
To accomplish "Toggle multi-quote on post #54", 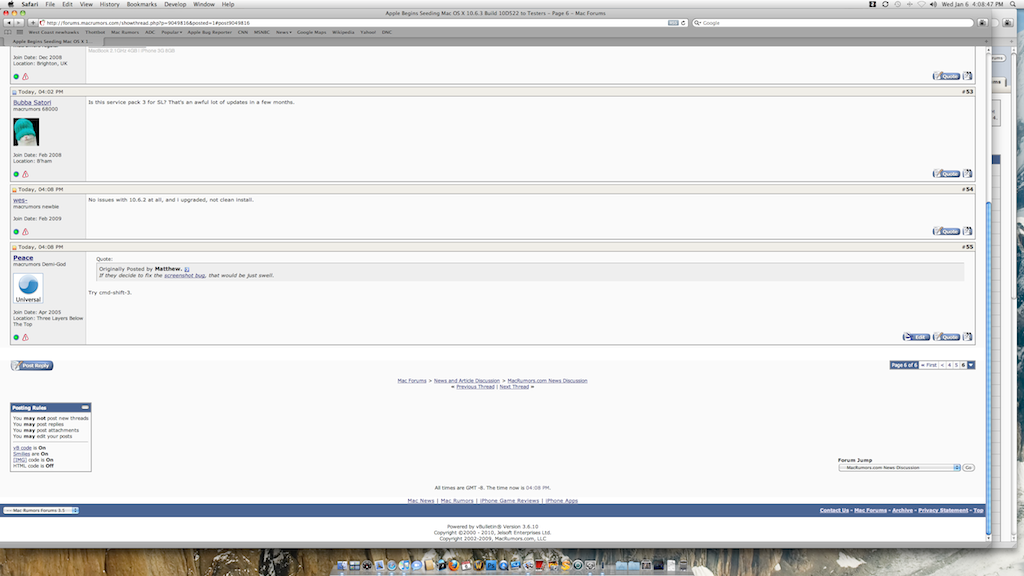I will [x=967, y=231].
